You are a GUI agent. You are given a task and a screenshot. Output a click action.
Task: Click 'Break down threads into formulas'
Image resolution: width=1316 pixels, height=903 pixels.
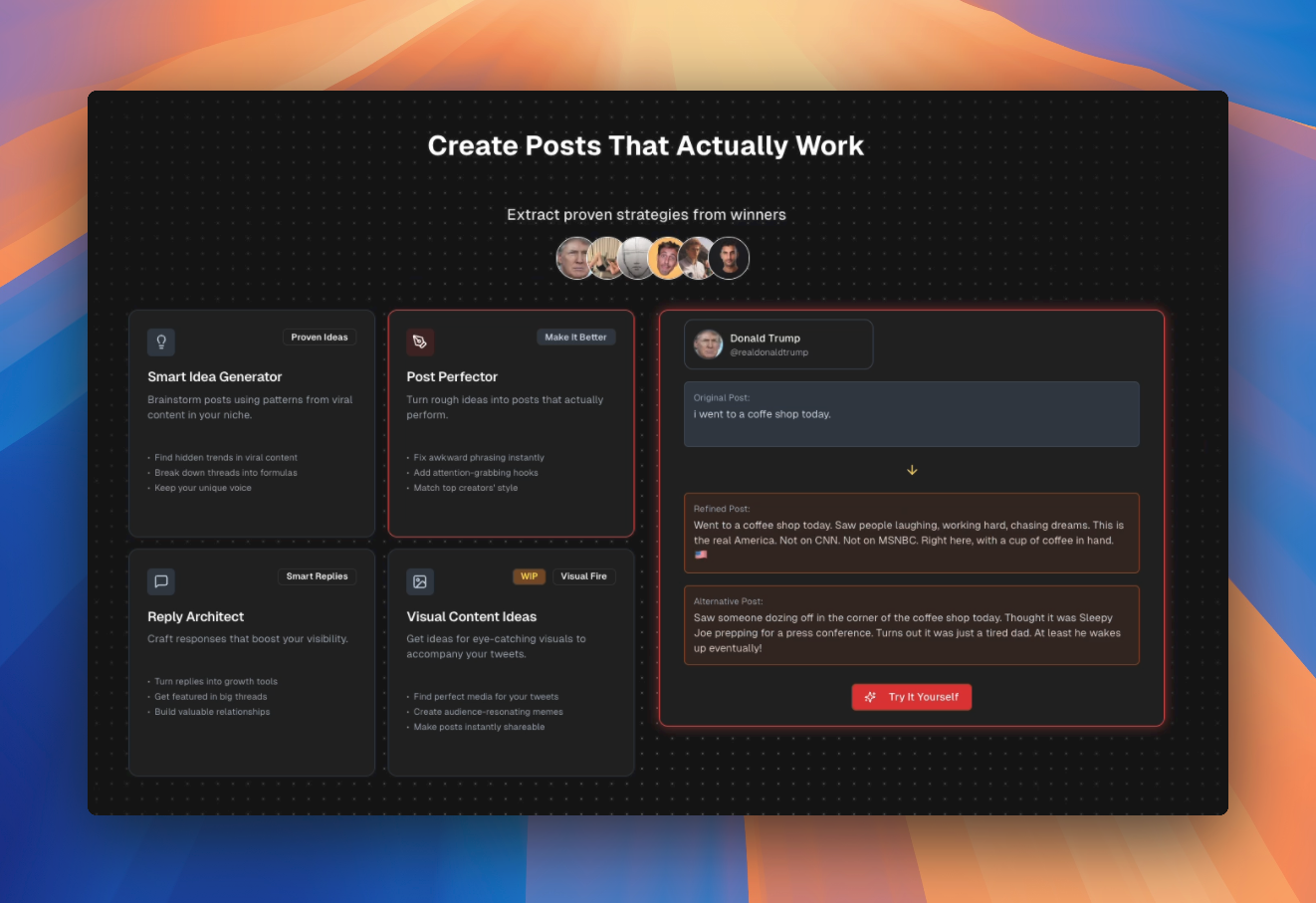tap(226, 473)
